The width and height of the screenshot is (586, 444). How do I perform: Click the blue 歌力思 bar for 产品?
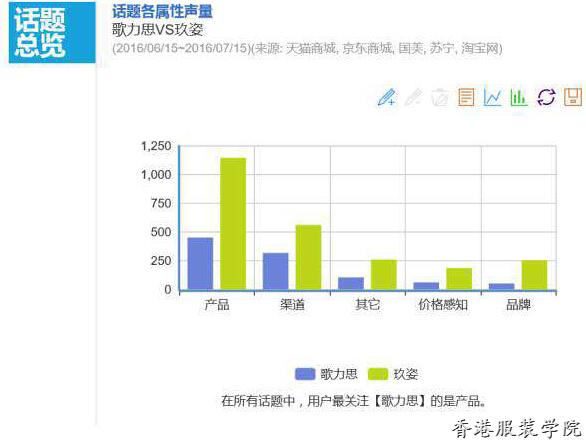tap(200, 263)
